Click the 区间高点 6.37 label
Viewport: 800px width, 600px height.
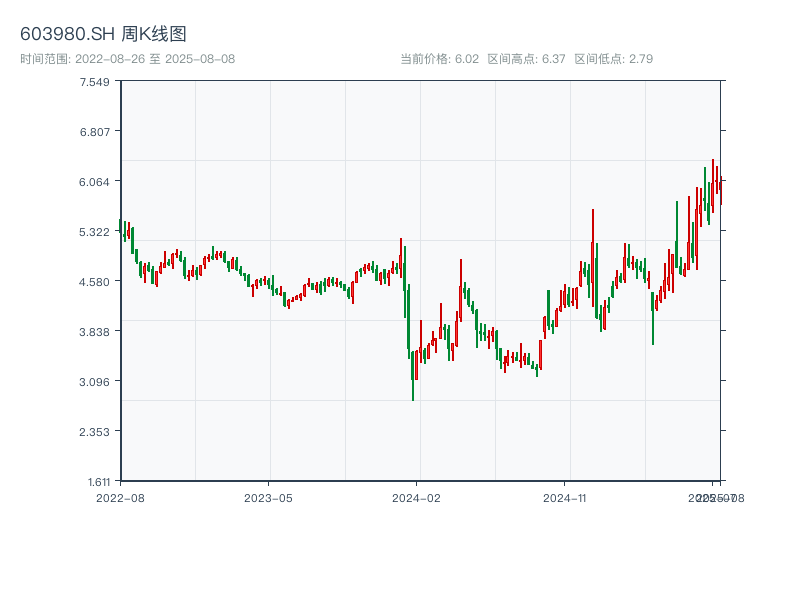tap(526, 59)
